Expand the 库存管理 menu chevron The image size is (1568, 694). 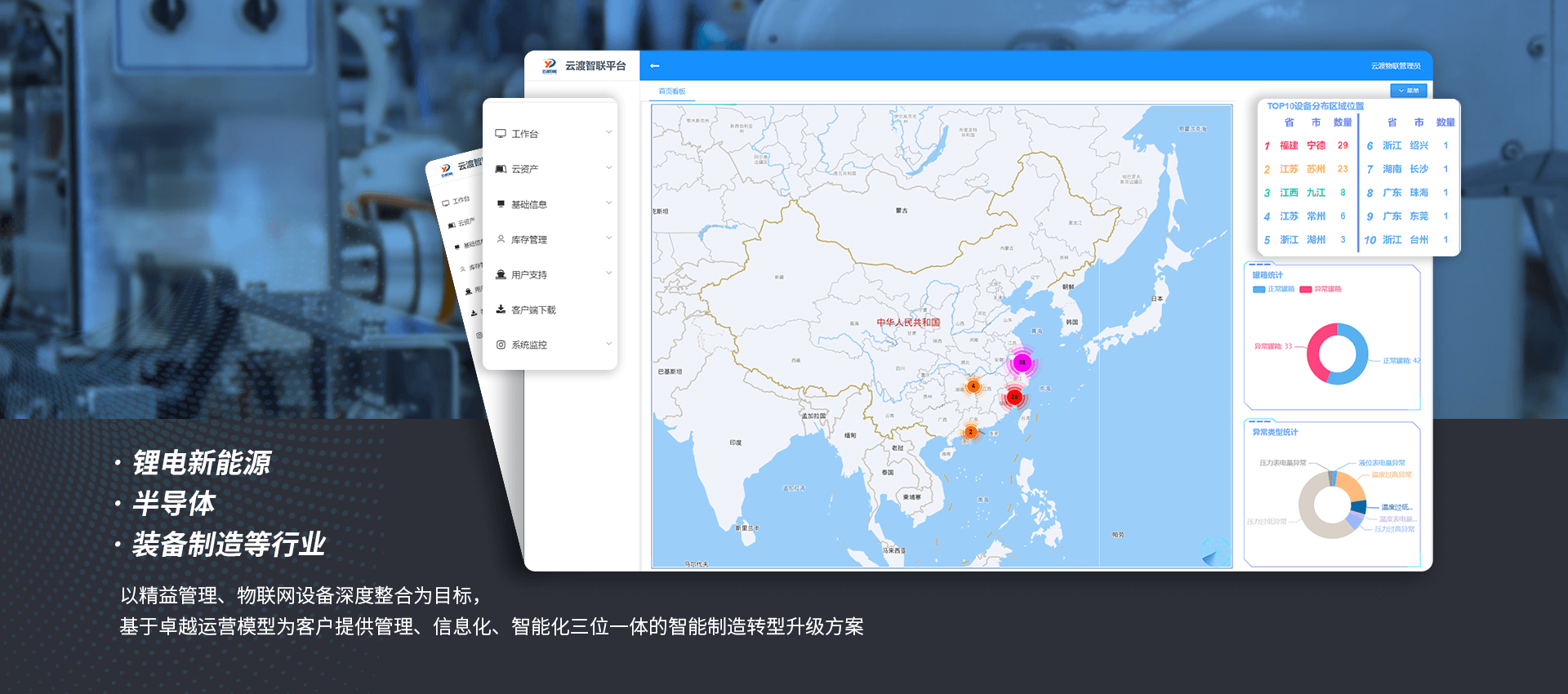[608, 238]
